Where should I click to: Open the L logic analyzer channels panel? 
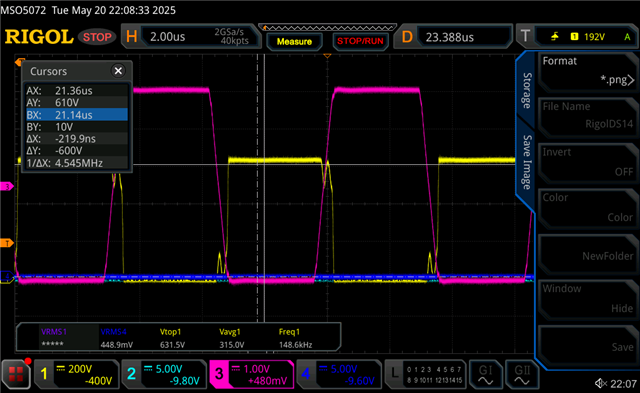click(426, 375)
